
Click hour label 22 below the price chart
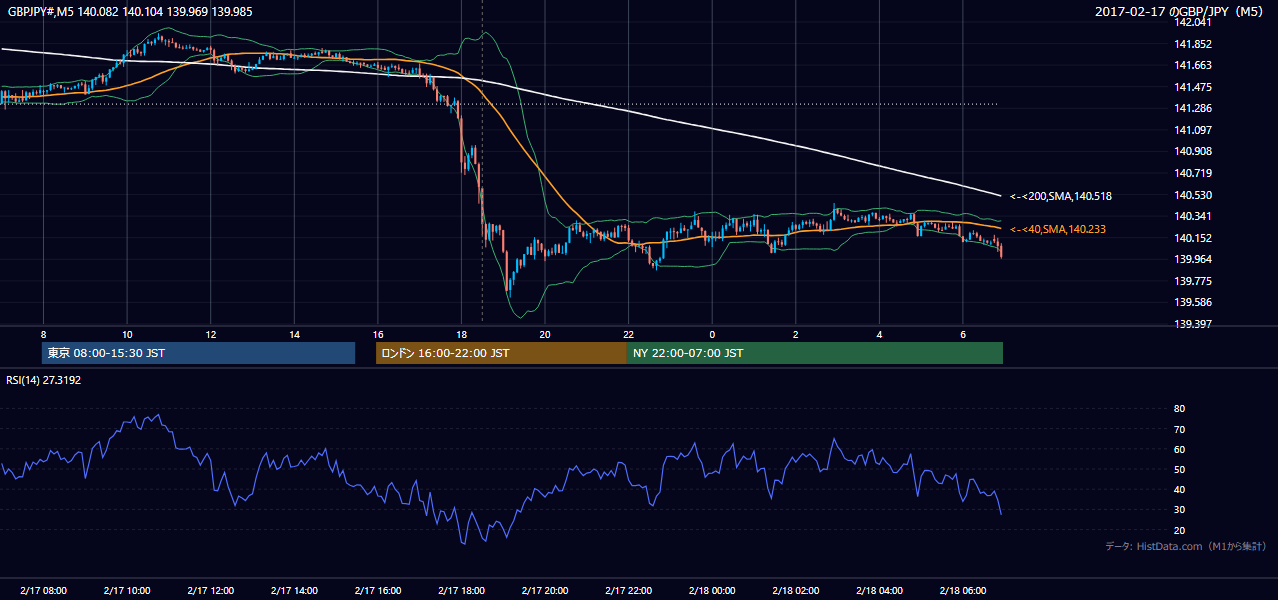[x=628, y=334]
